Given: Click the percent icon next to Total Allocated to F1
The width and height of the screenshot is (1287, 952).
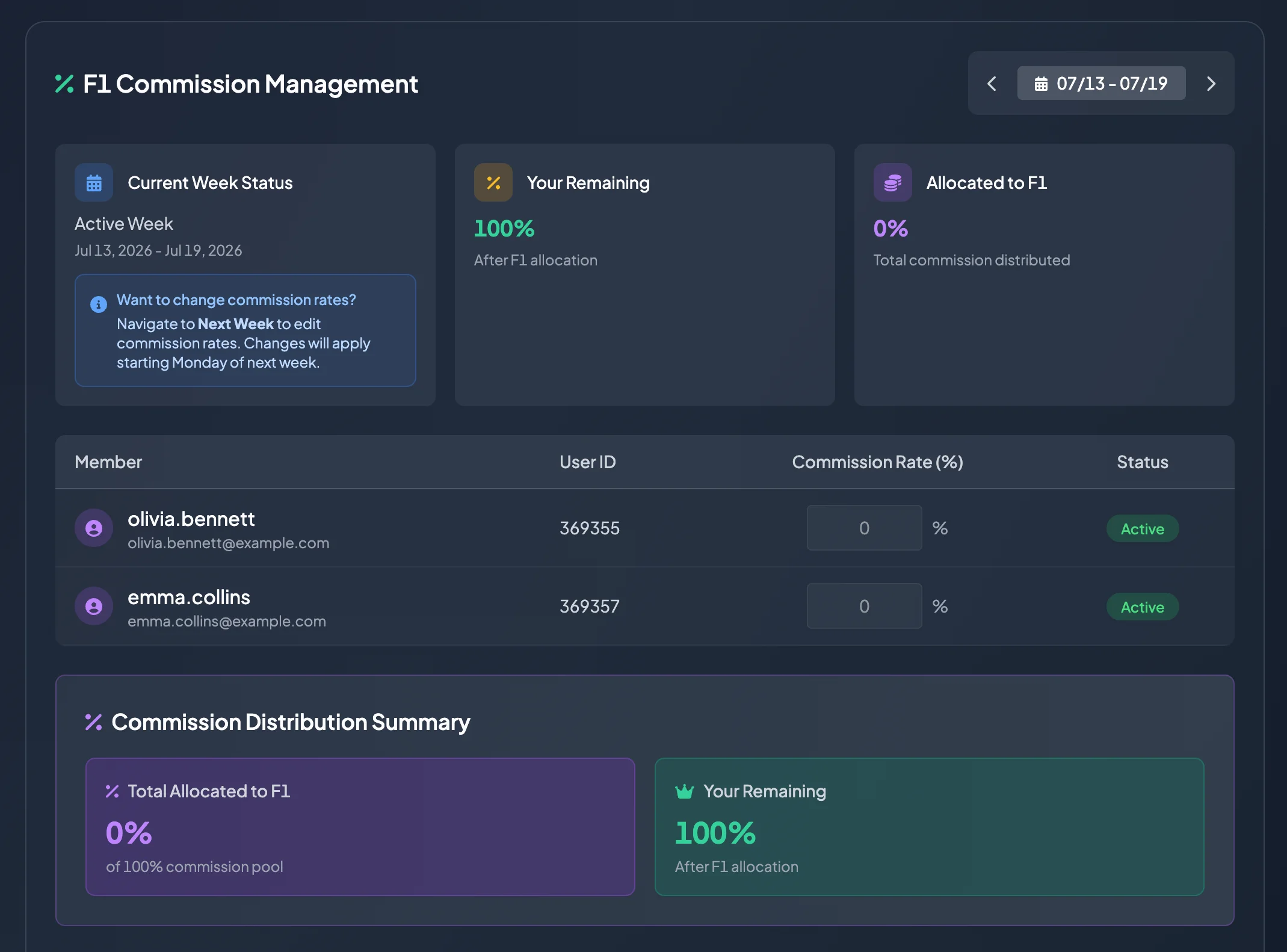Looking at the screenshot, I should click(x=112, y=791).
